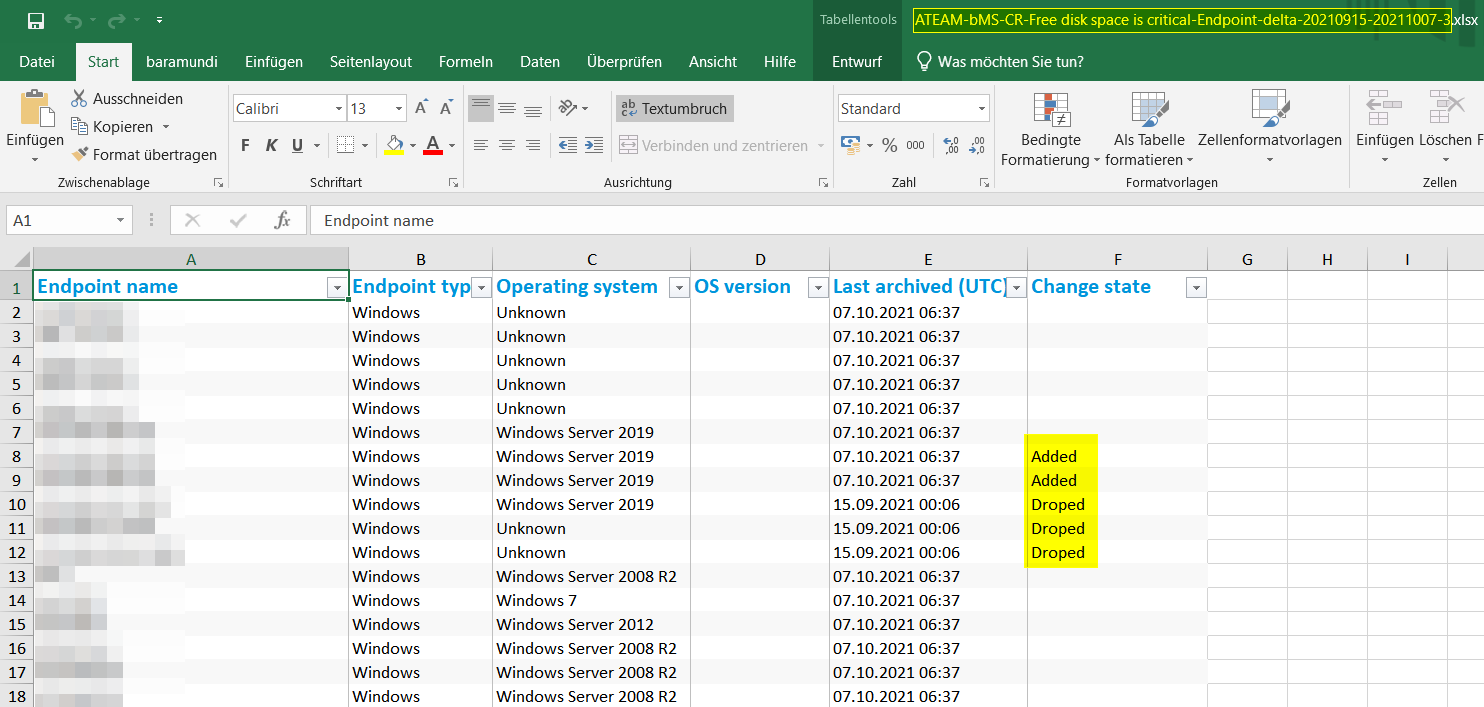The width and height of the screenshot is (1484, 707).
Task: Click the insert function fx icon
Action: (x=282, y=220)
